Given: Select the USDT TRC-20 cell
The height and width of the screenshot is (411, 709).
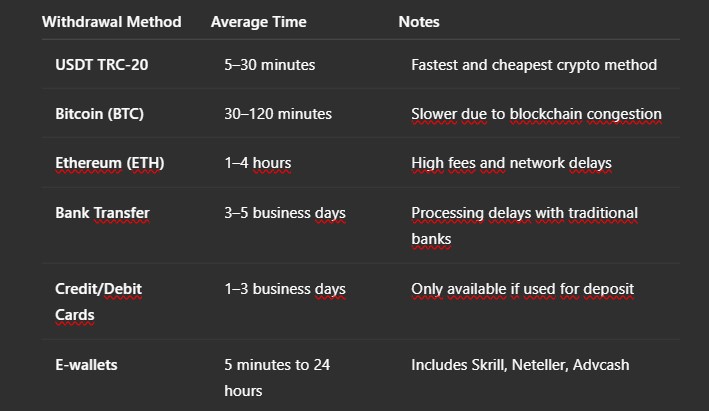Looking at the screenshot, I should coord(102,65).
